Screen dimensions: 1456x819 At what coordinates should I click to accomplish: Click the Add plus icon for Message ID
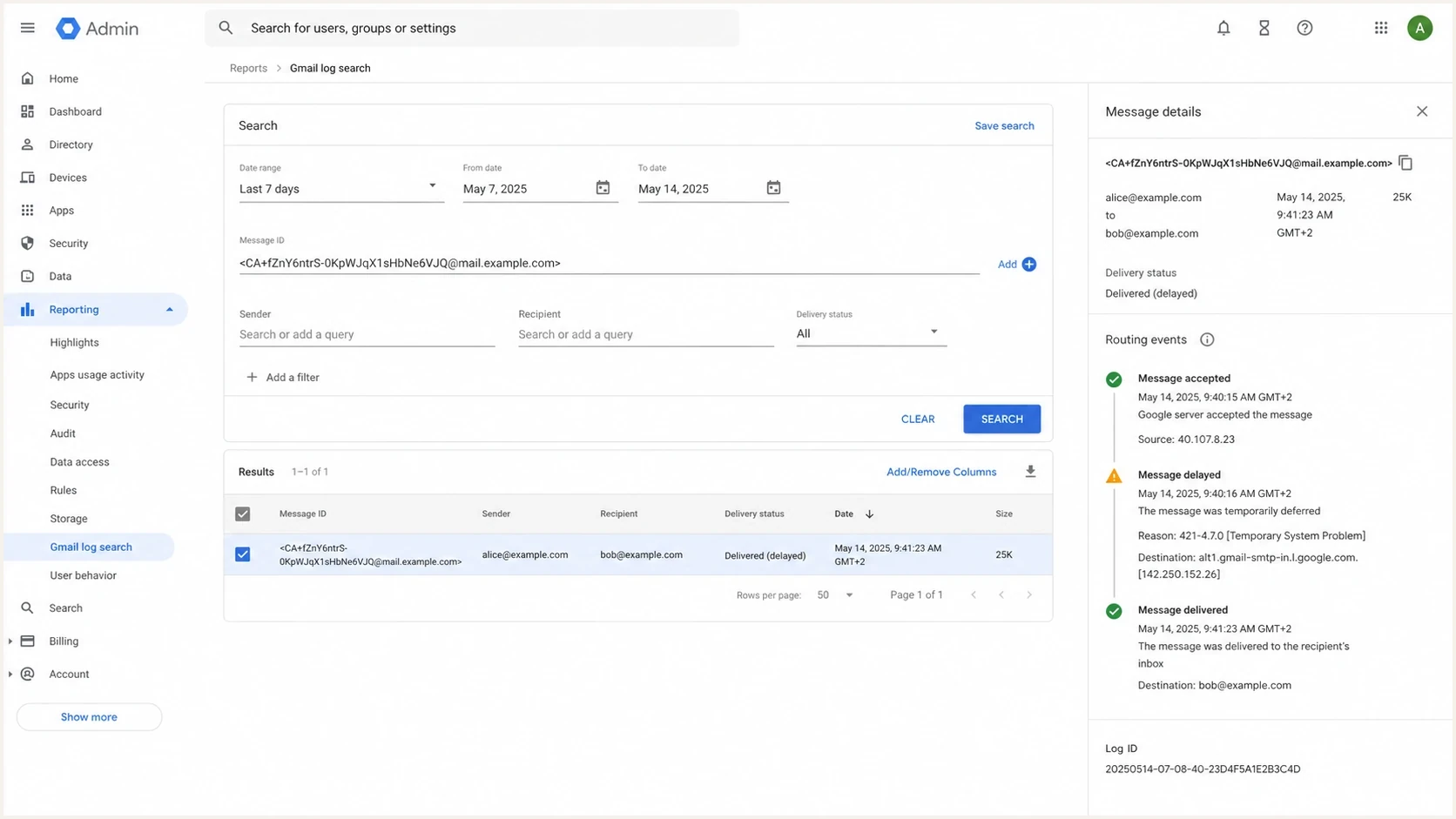tap(1029, 264)
